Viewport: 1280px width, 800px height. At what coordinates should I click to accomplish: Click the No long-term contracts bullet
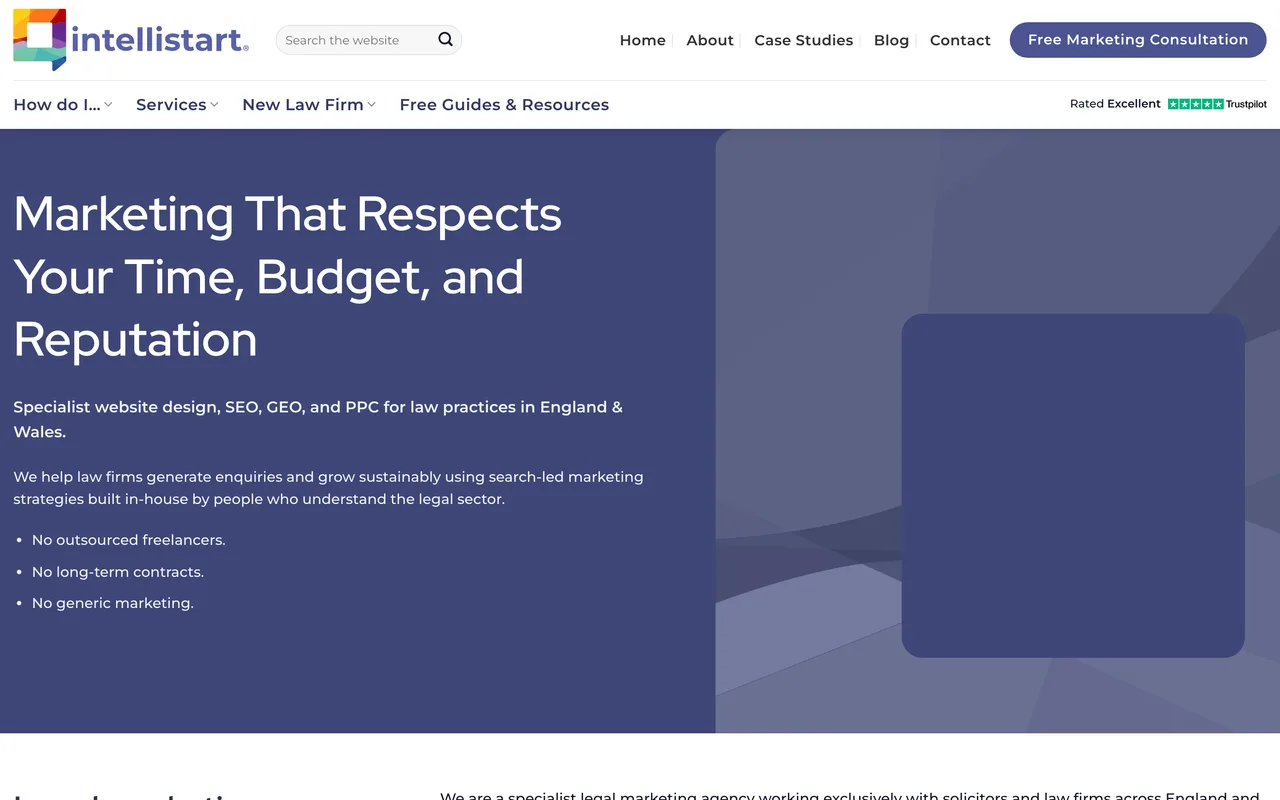118,572
